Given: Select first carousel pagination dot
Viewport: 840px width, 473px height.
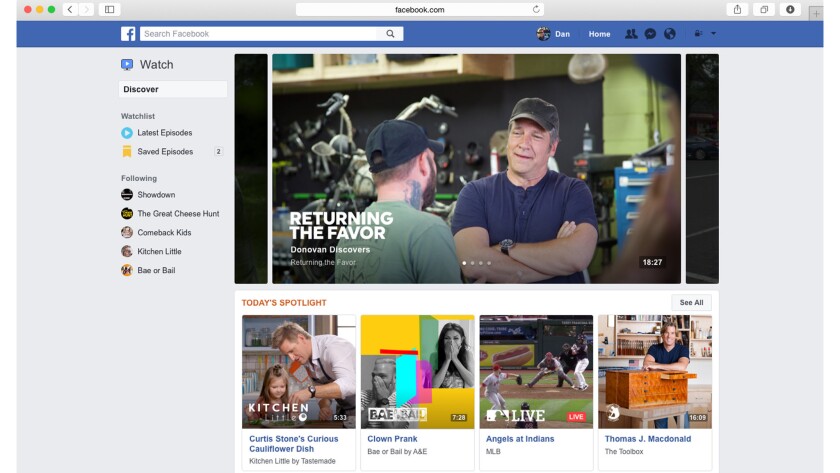Looking at the screenshot, I should (464, 263).
